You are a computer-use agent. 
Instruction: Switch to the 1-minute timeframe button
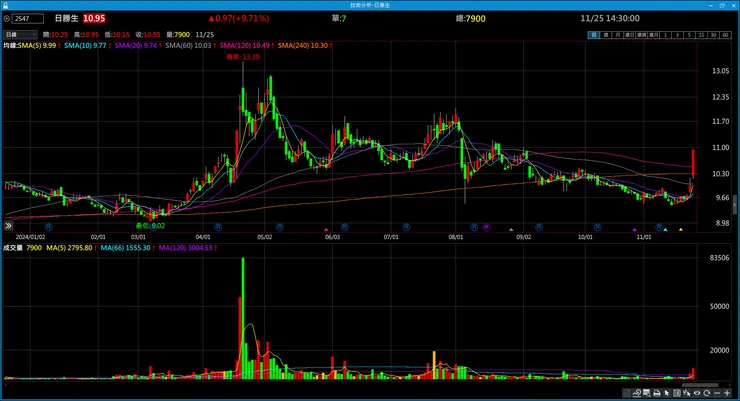665,35
